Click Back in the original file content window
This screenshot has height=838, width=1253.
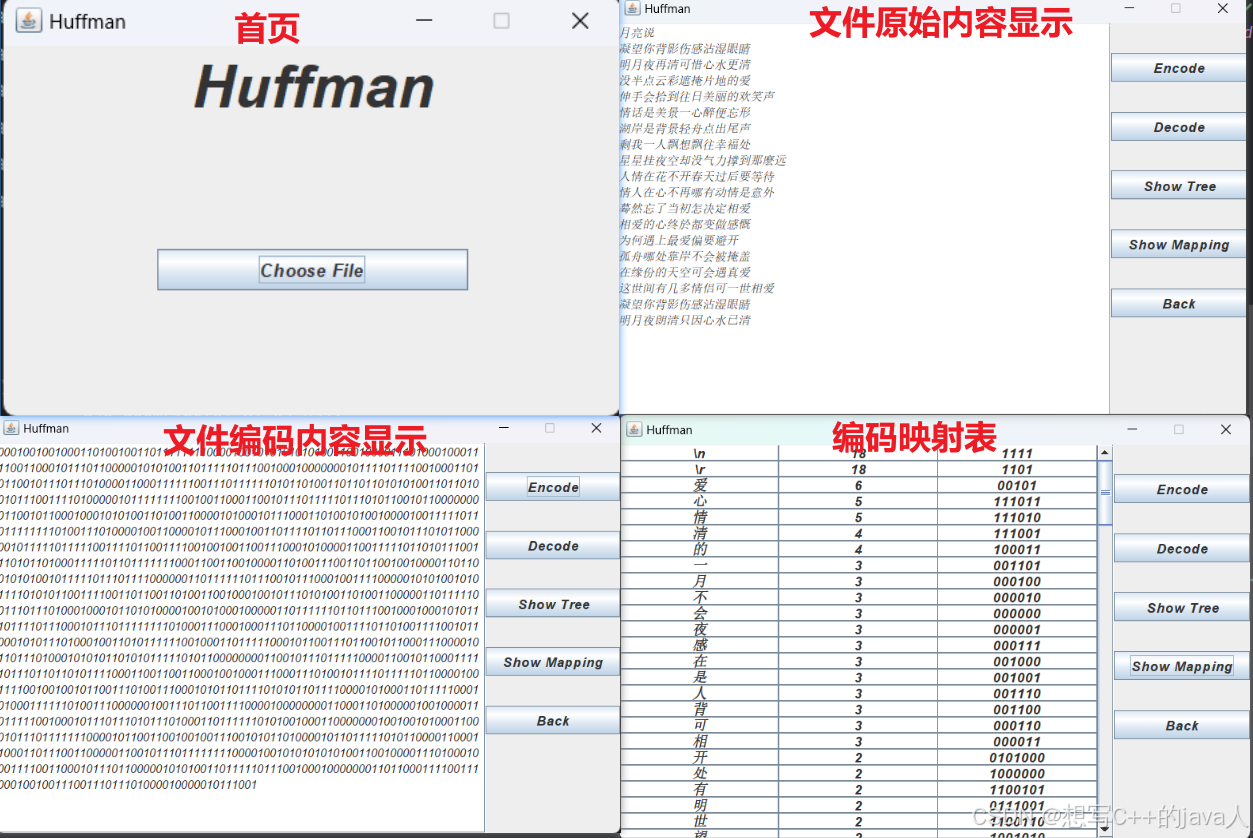pyautogui.click(x=1178, y=303)
